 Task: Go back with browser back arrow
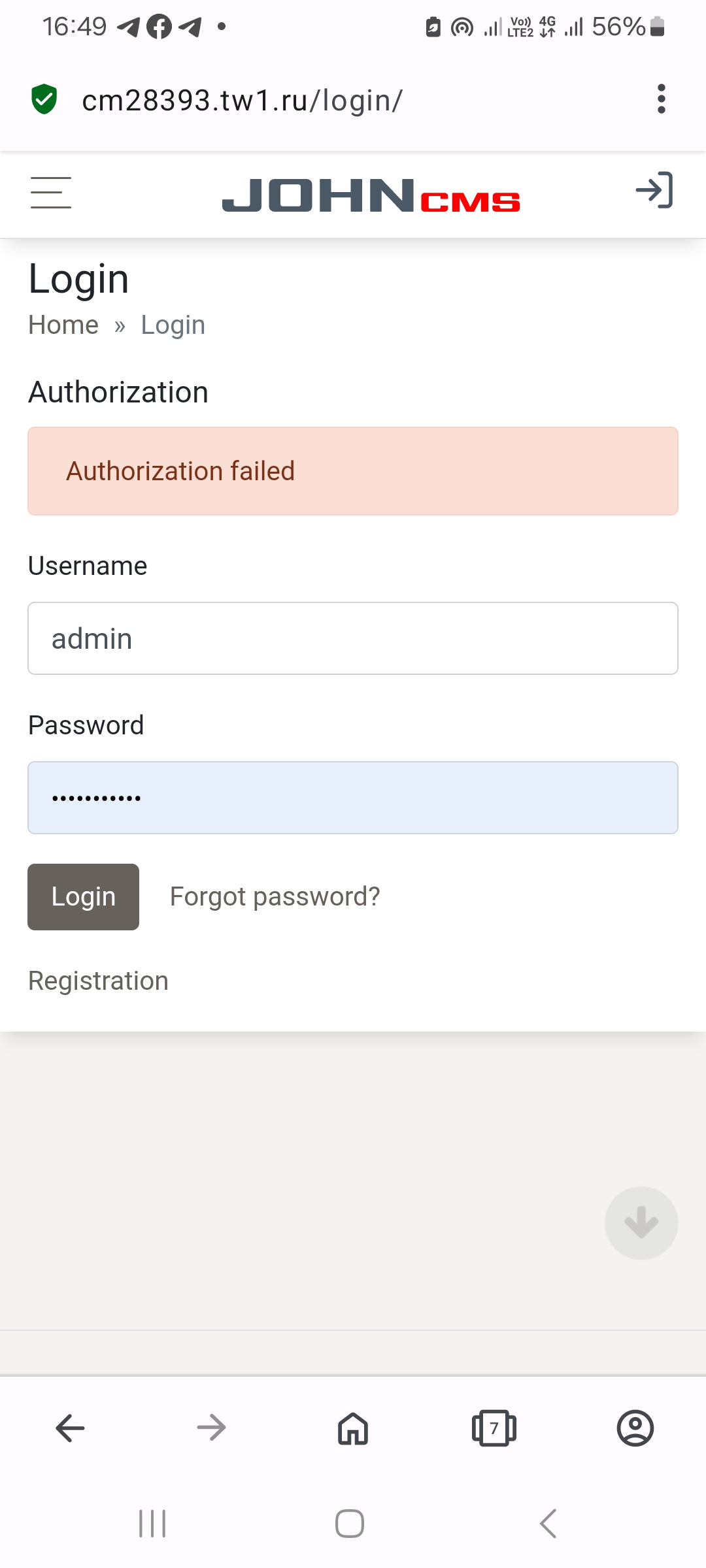tap(71, 1428)
